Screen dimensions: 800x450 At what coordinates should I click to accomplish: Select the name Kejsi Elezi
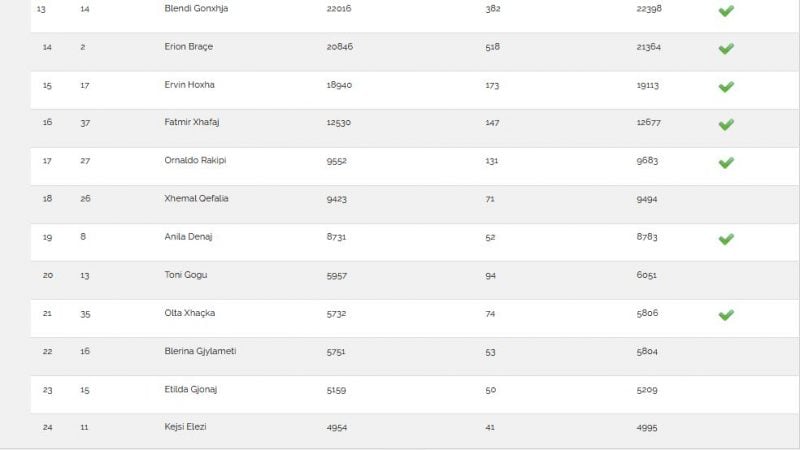point(185,427)
